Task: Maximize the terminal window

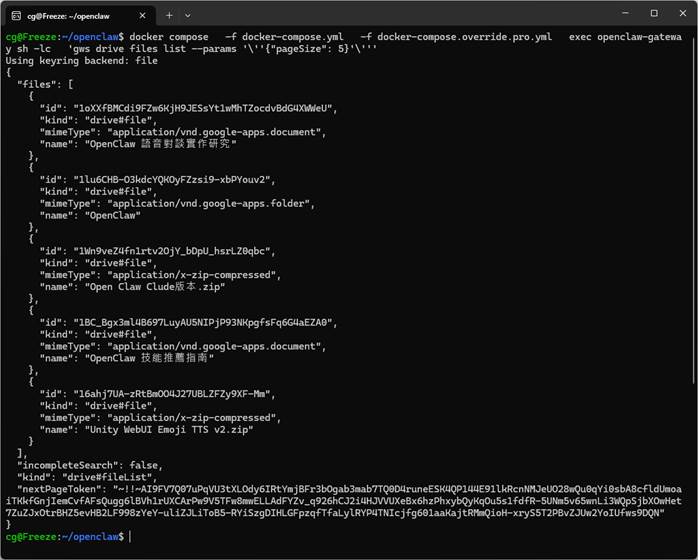Action: [654, 14]
